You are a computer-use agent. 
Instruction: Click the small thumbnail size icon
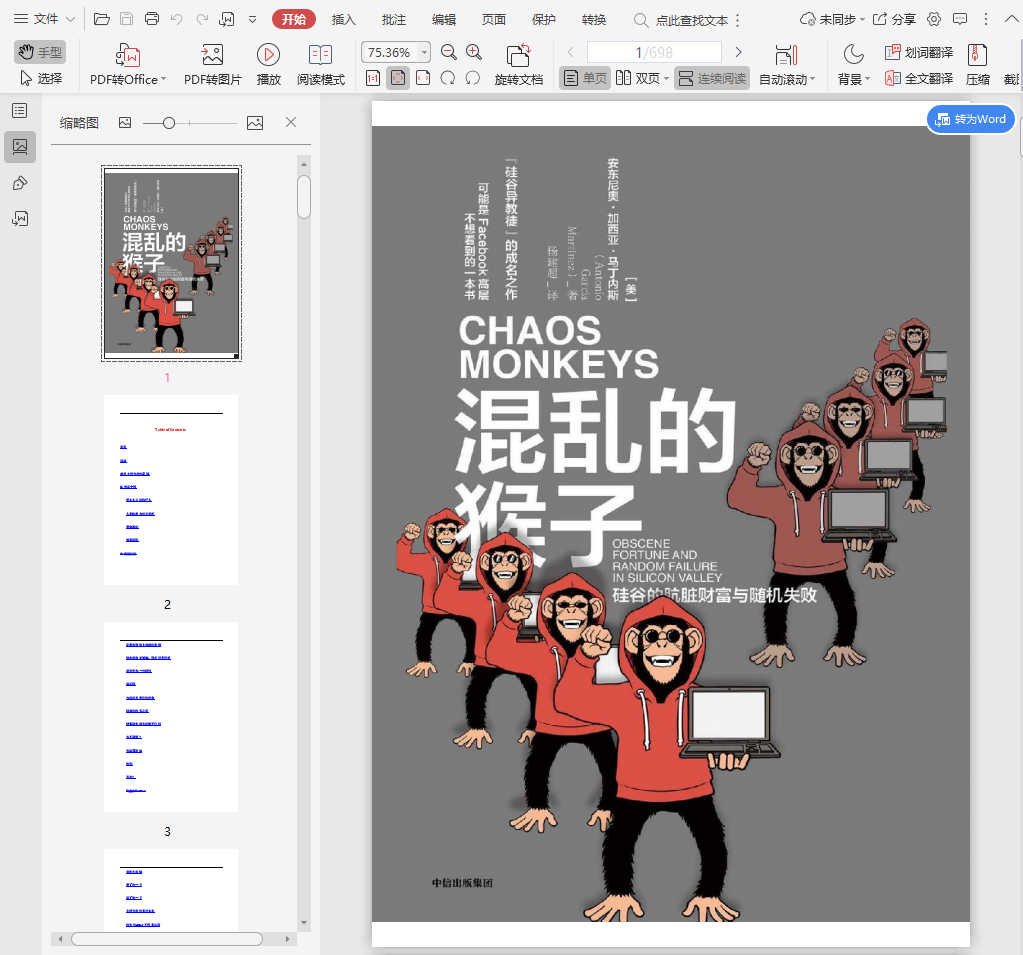125,123
